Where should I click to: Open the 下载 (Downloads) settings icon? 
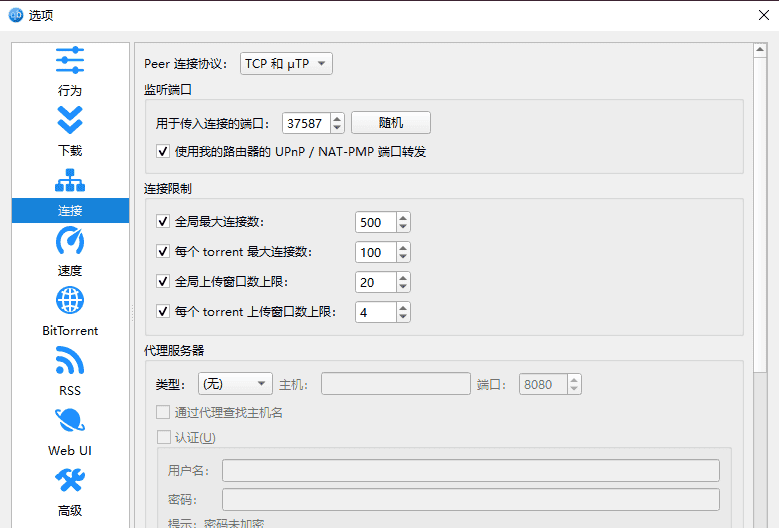(x=70, y=120)
